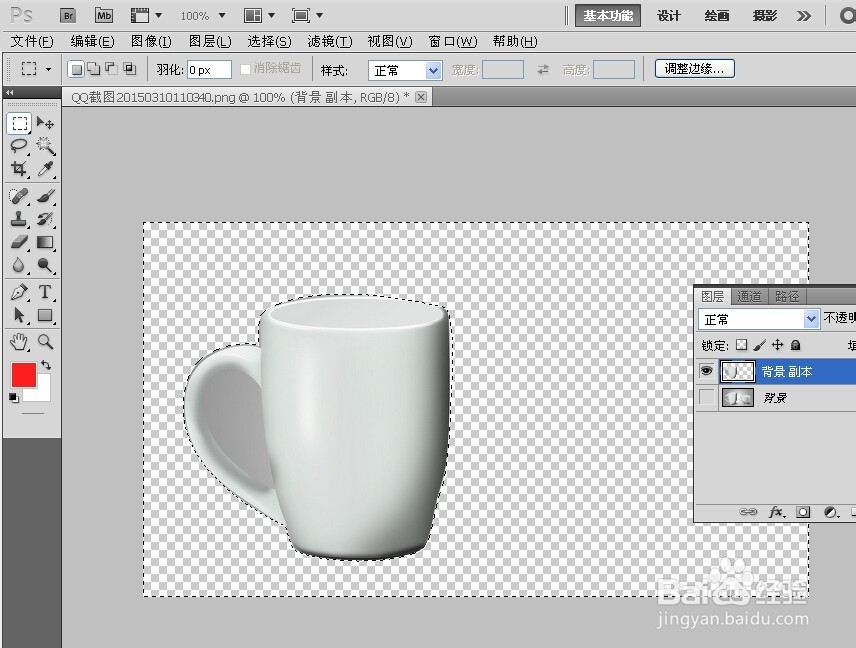The width and height of the screenshot is (856, 648).
Task: Swap foreground and background colors
Action: 46,365
